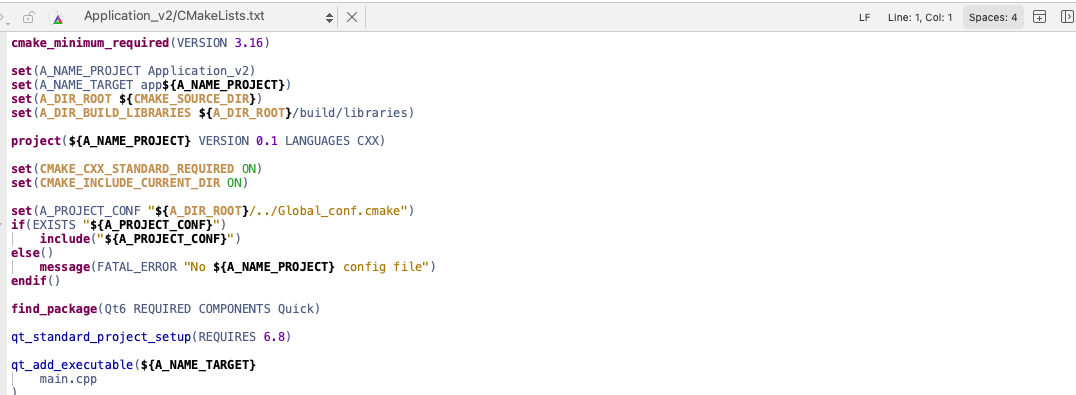
Task: Open the Application_v2/CMakeLists.txt document selector
Action: click(x=174, y=16)
